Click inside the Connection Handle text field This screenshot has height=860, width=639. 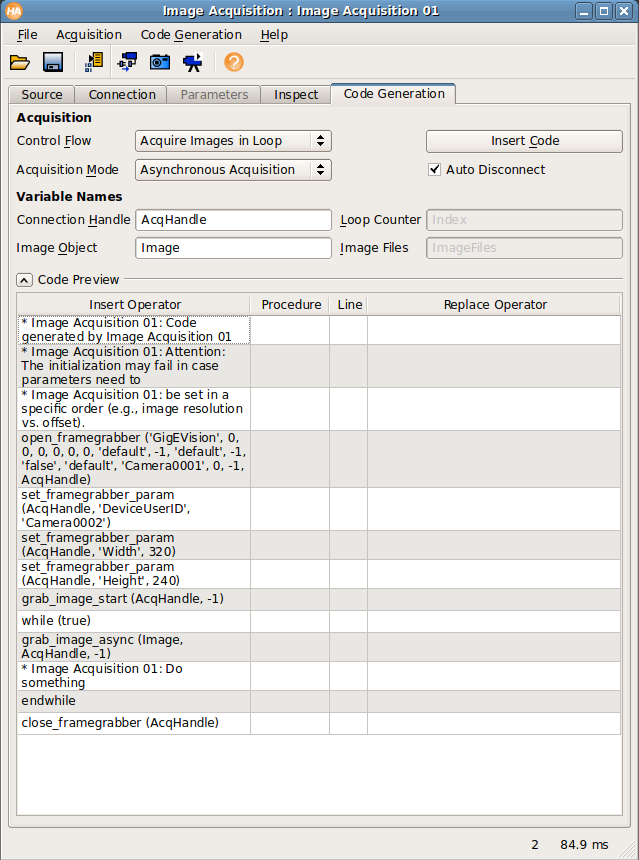click(x=233, y=219)
